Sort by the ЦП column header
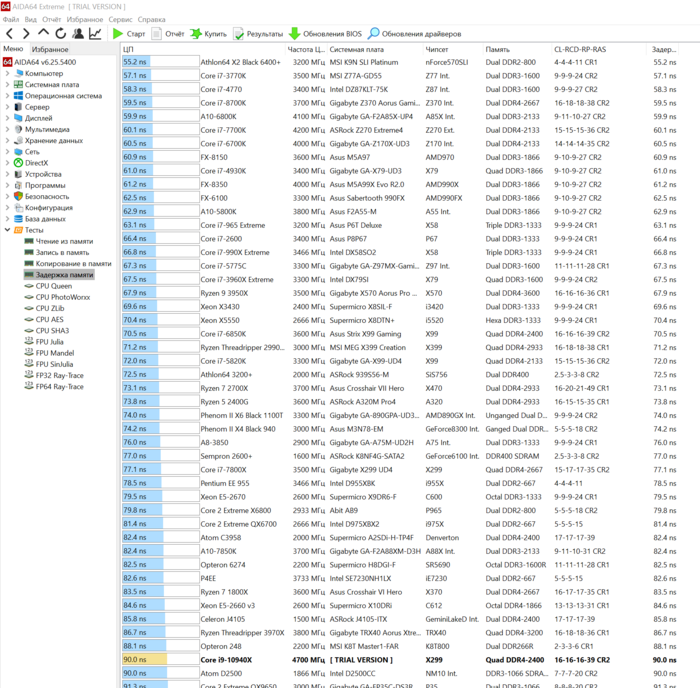The width and height of the screenshot is (700, 688). pos(203,49)
